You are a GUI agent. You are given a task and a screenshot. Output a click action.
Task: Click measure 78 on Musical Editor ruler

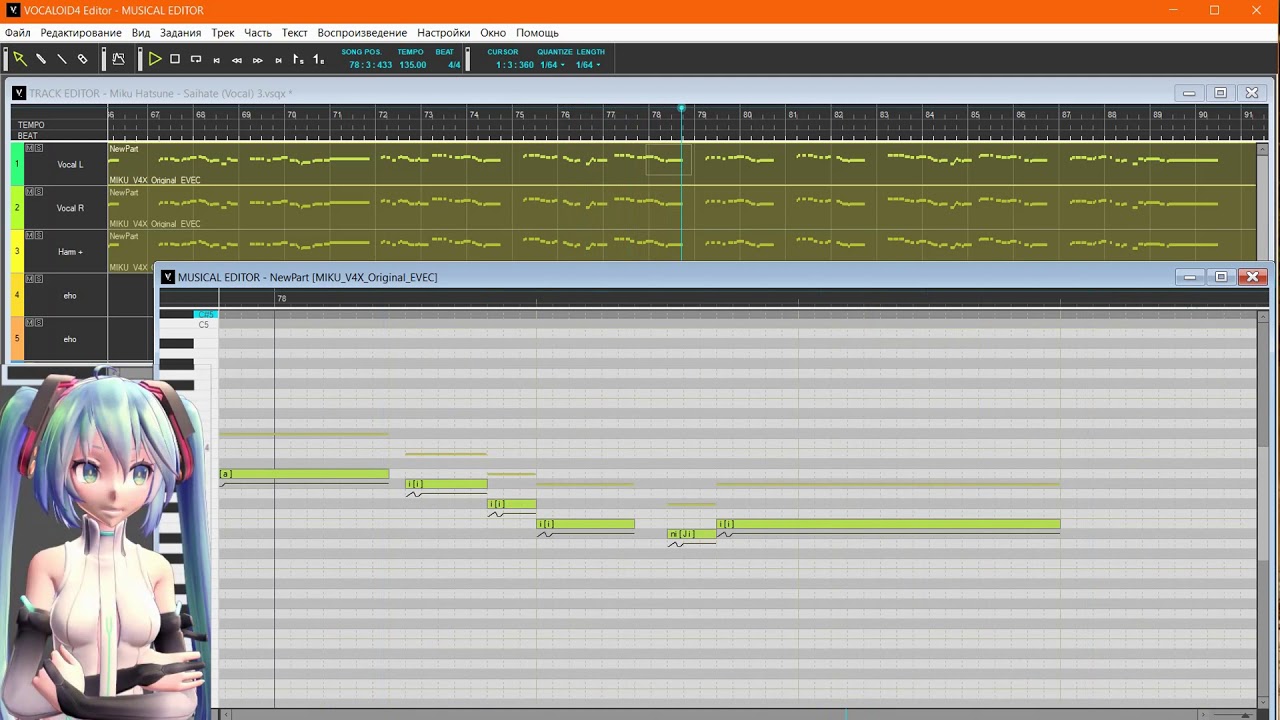click(x=282, y=299)
